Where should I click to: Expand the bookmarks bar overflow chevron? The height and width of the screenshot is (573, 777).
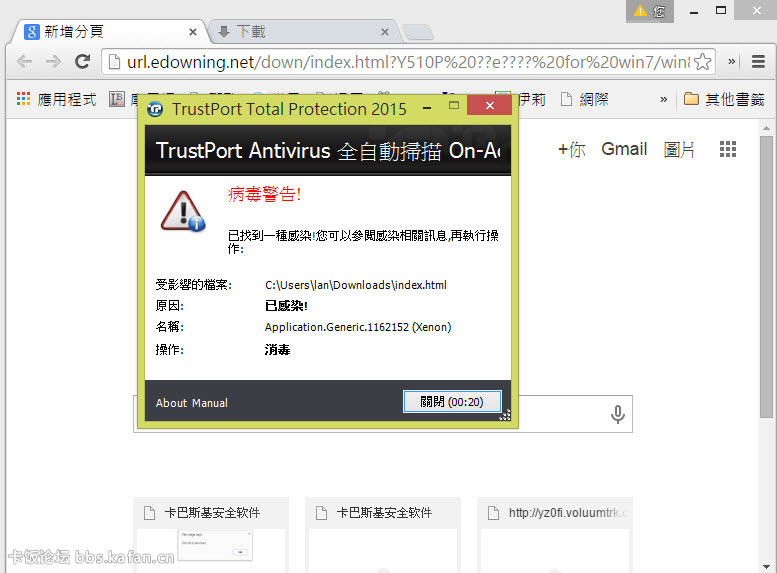click(663, 99)
